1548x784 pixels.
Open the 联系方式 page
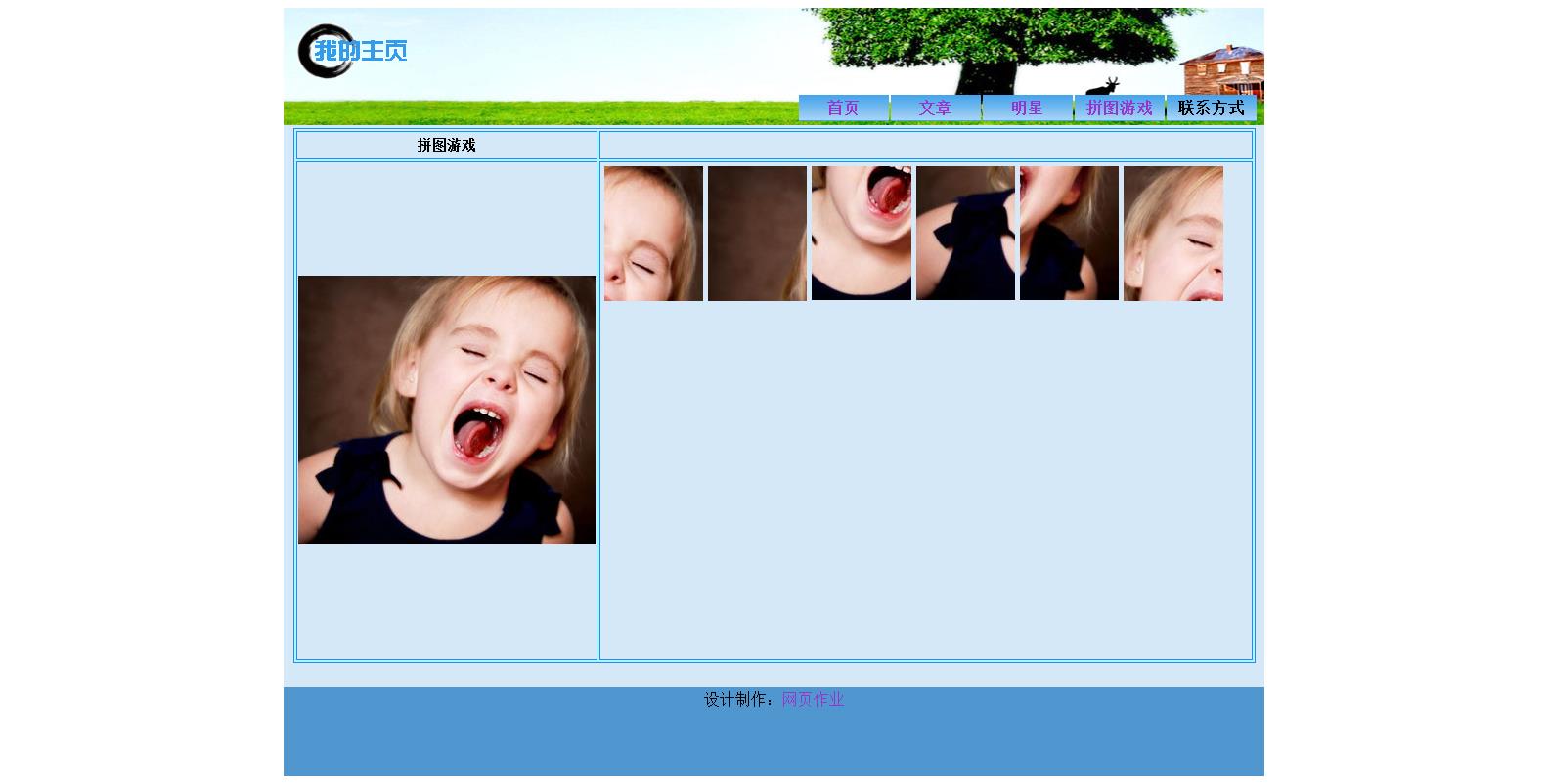(1211, 108)
